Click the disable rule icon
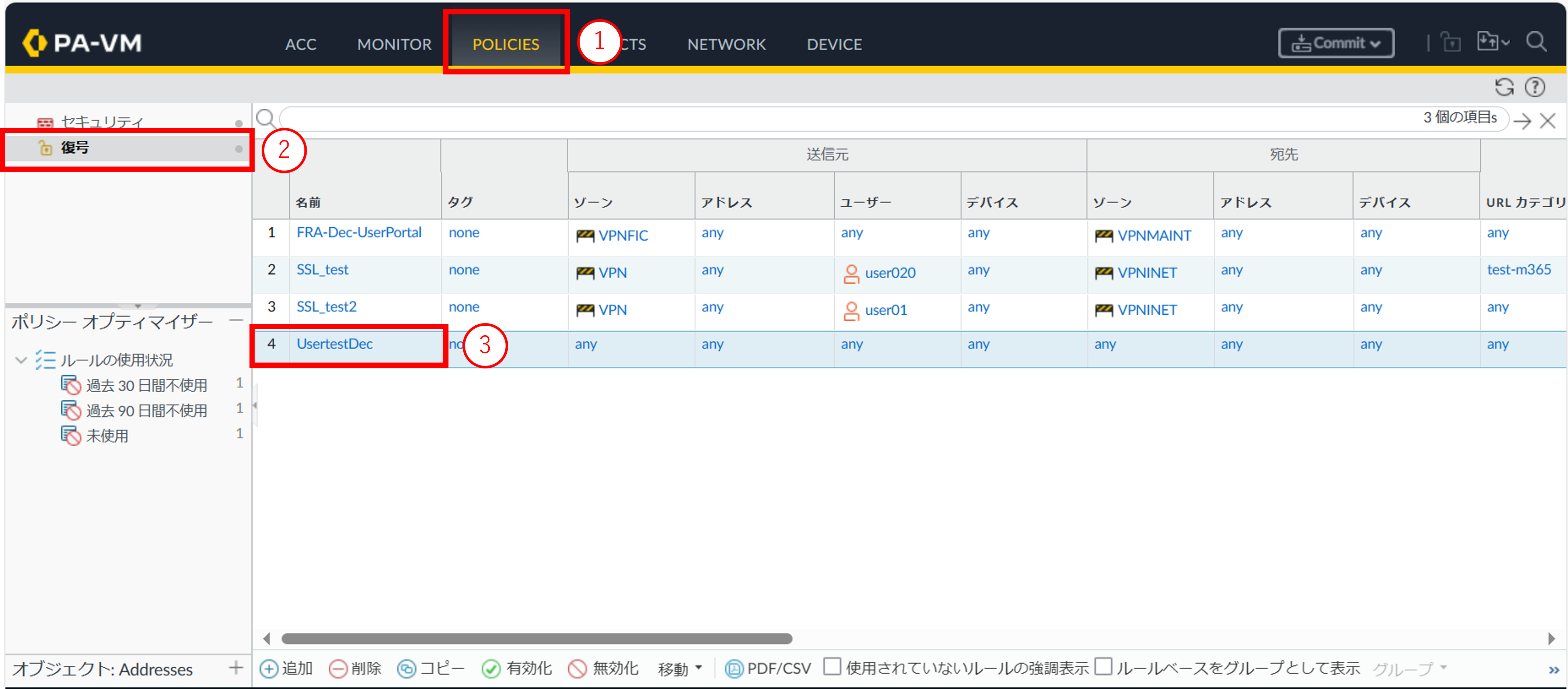This screenshot has height=689, width=1568. [576, 668]
